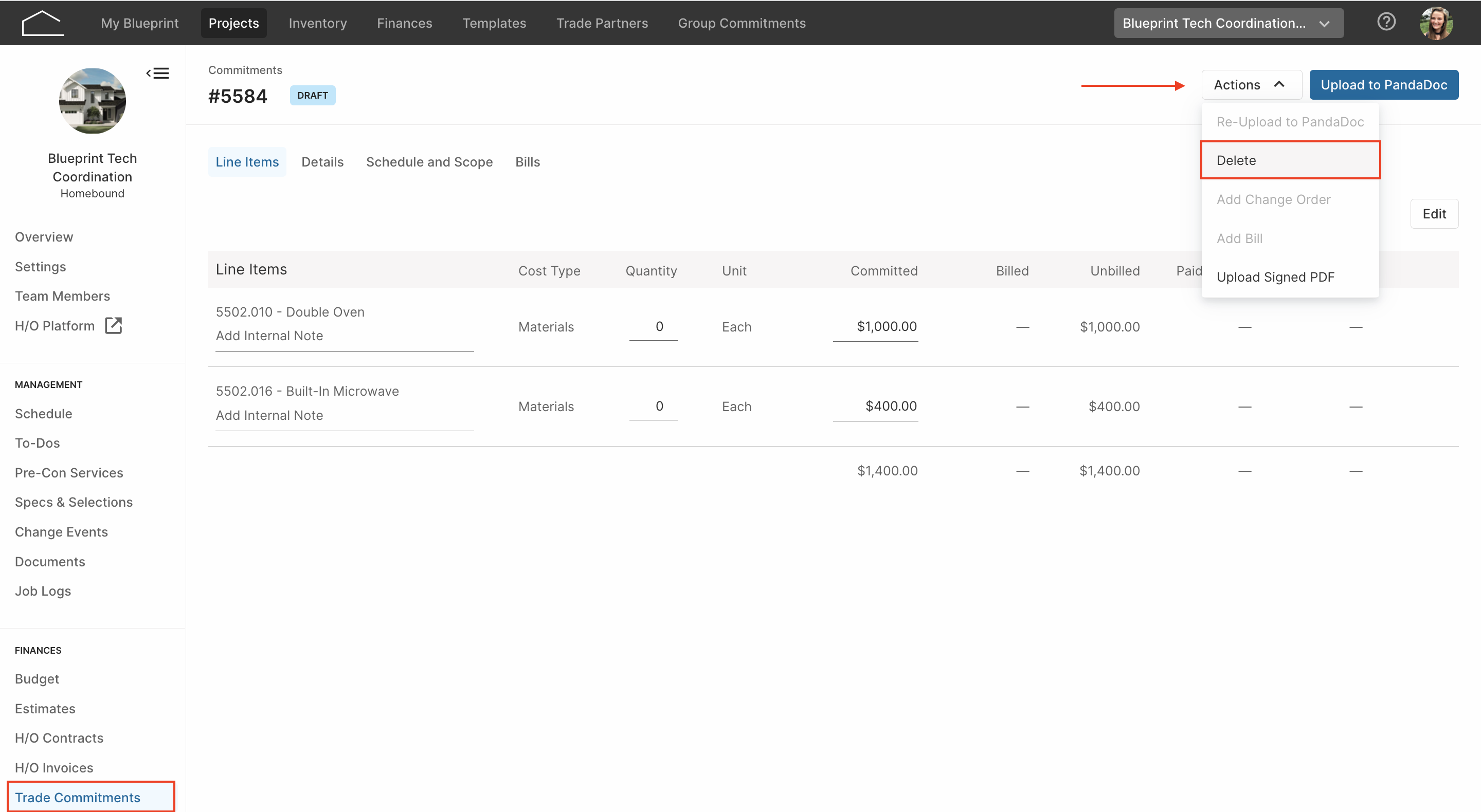Viewport: 1481px width, 812px height.
Task: Open the help question mark icon
Action: 1386,22
